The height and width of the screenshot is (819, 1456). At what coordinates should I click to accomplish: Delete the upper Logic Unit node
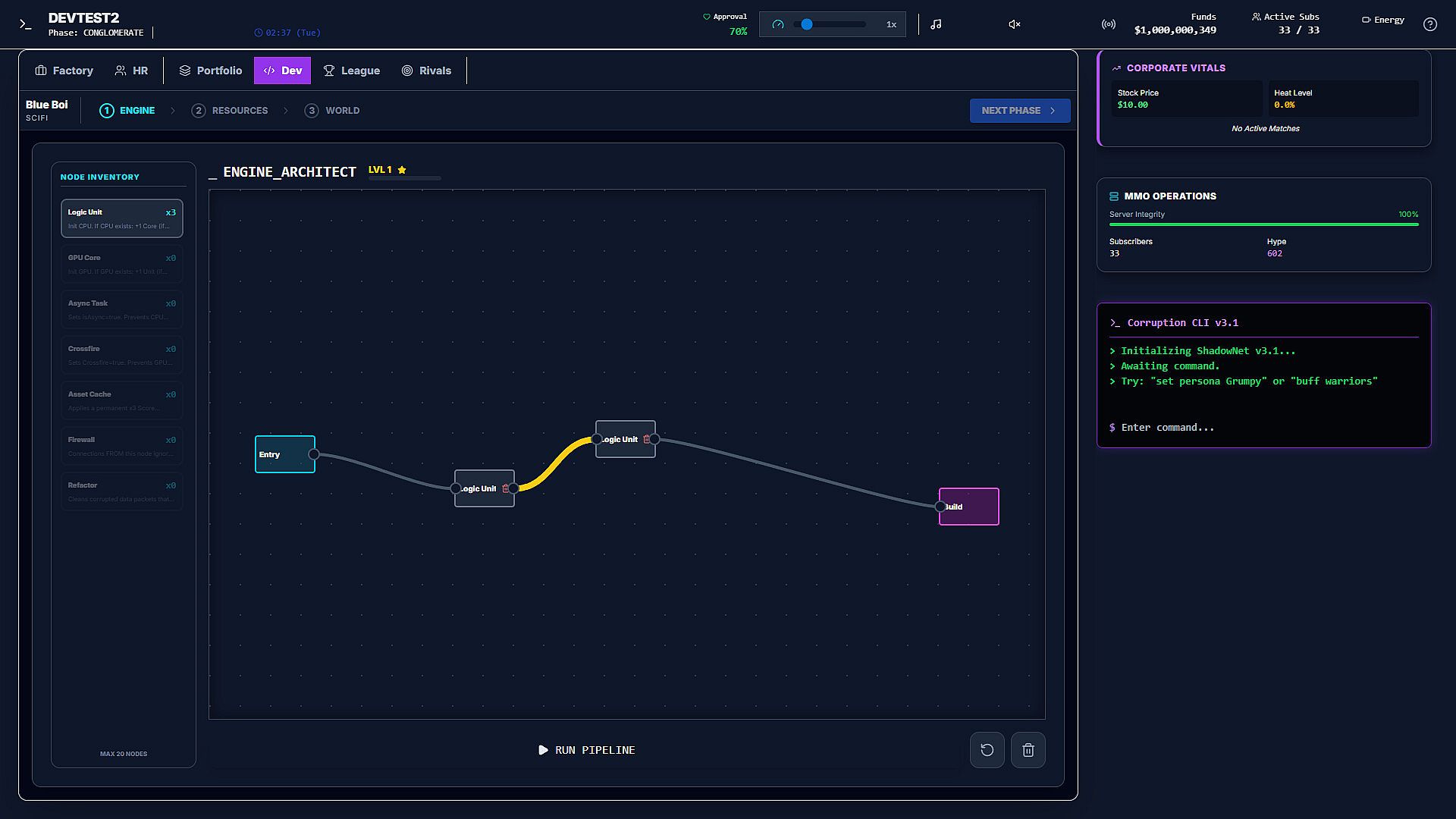646,439
